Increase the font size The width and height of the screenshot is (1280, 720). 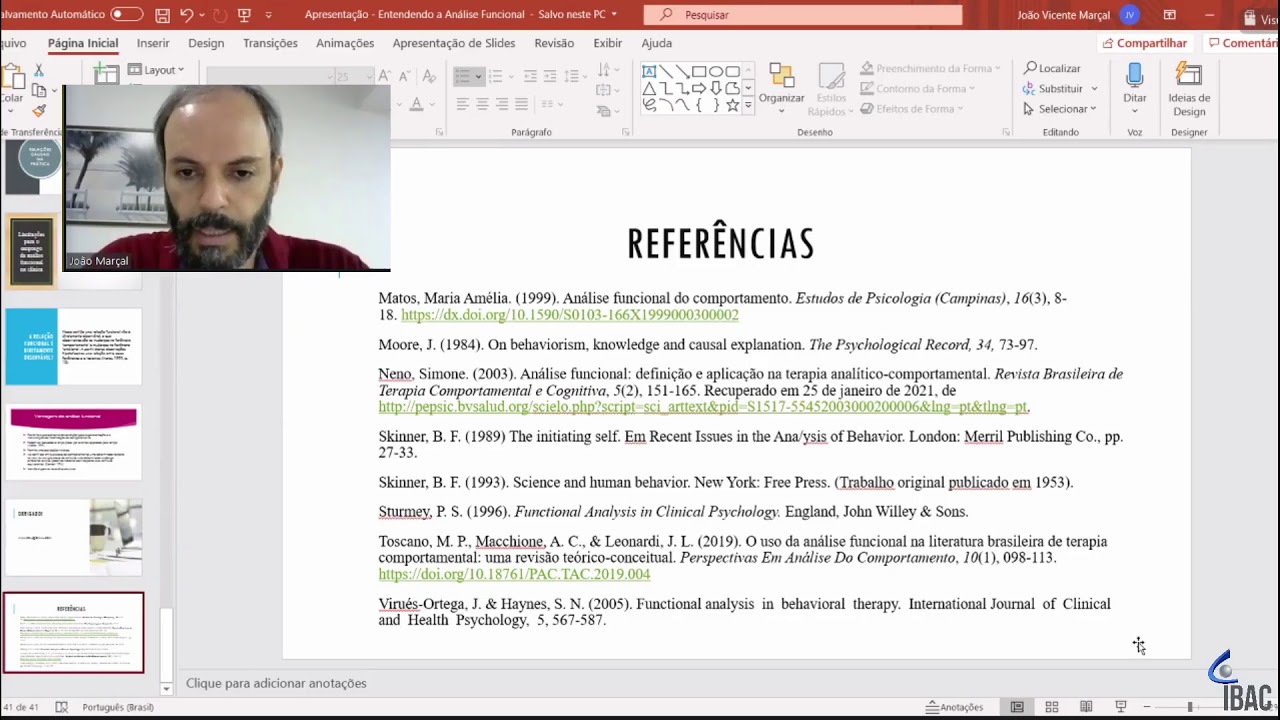tap(385, 76)
